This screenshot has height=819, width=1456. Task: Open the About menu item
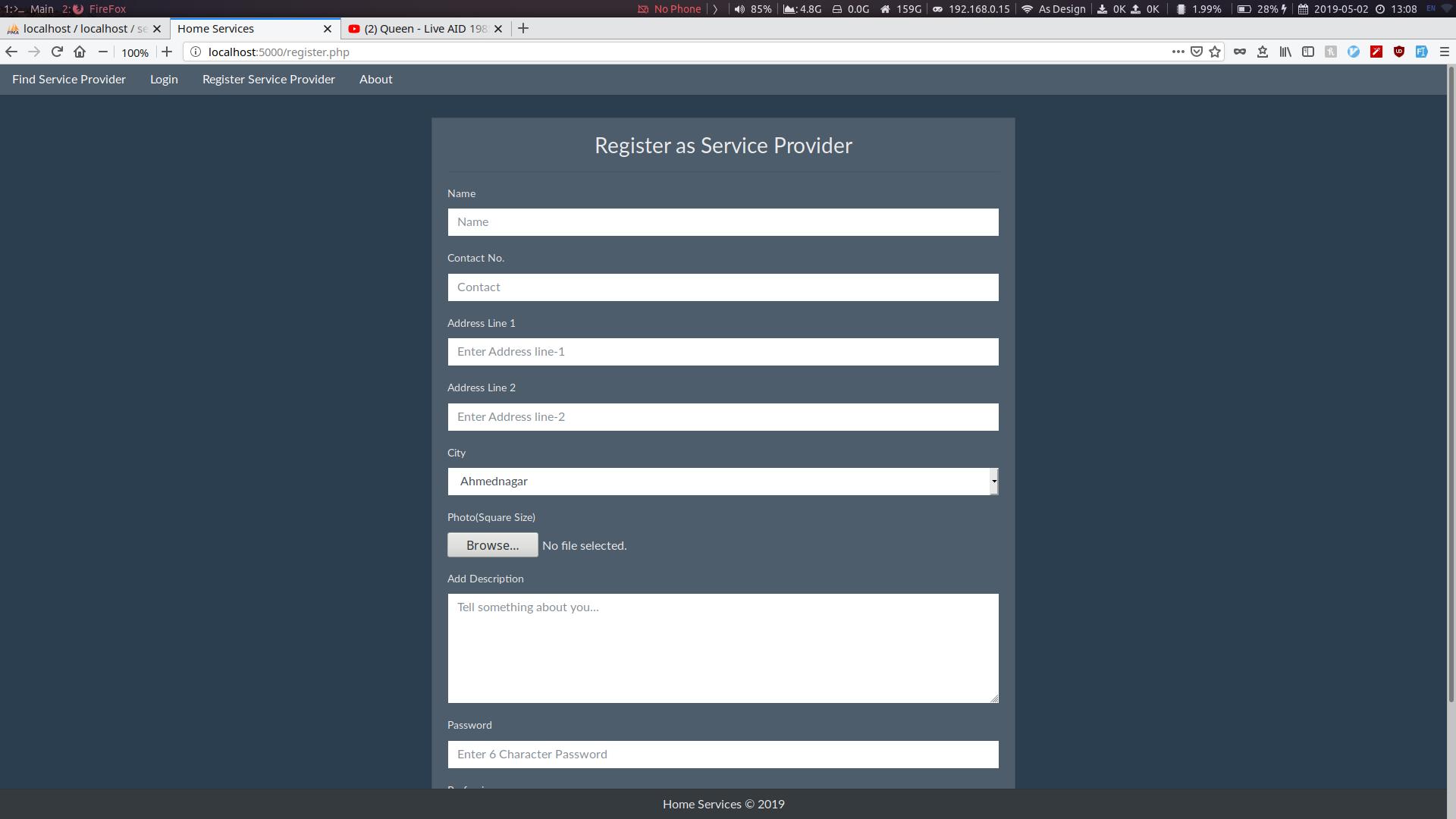click(x=375, y=79)
